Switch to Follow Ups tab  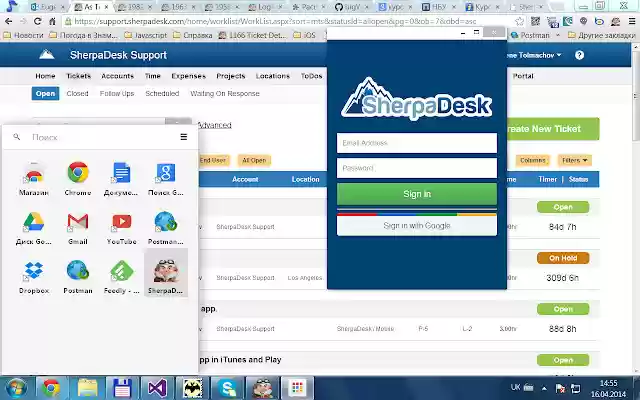click(x=117, y=93)
